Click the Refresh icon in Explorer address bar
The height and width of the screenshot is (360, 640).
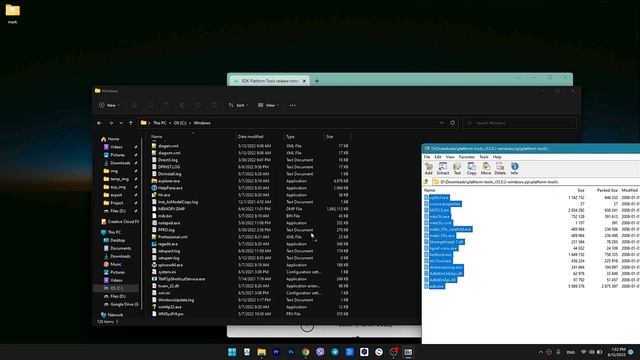[452, 123]
